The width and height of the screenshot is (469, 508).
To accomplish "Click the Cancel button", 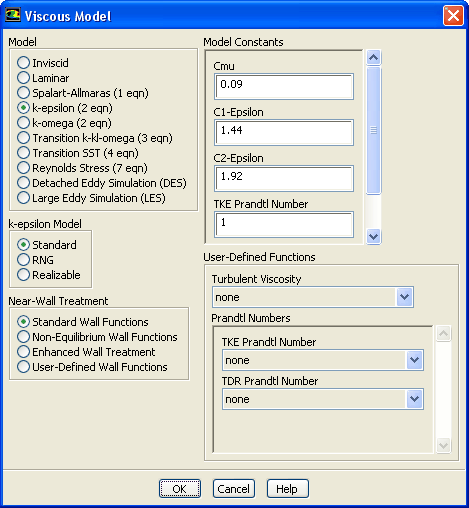I will (234, 489).
